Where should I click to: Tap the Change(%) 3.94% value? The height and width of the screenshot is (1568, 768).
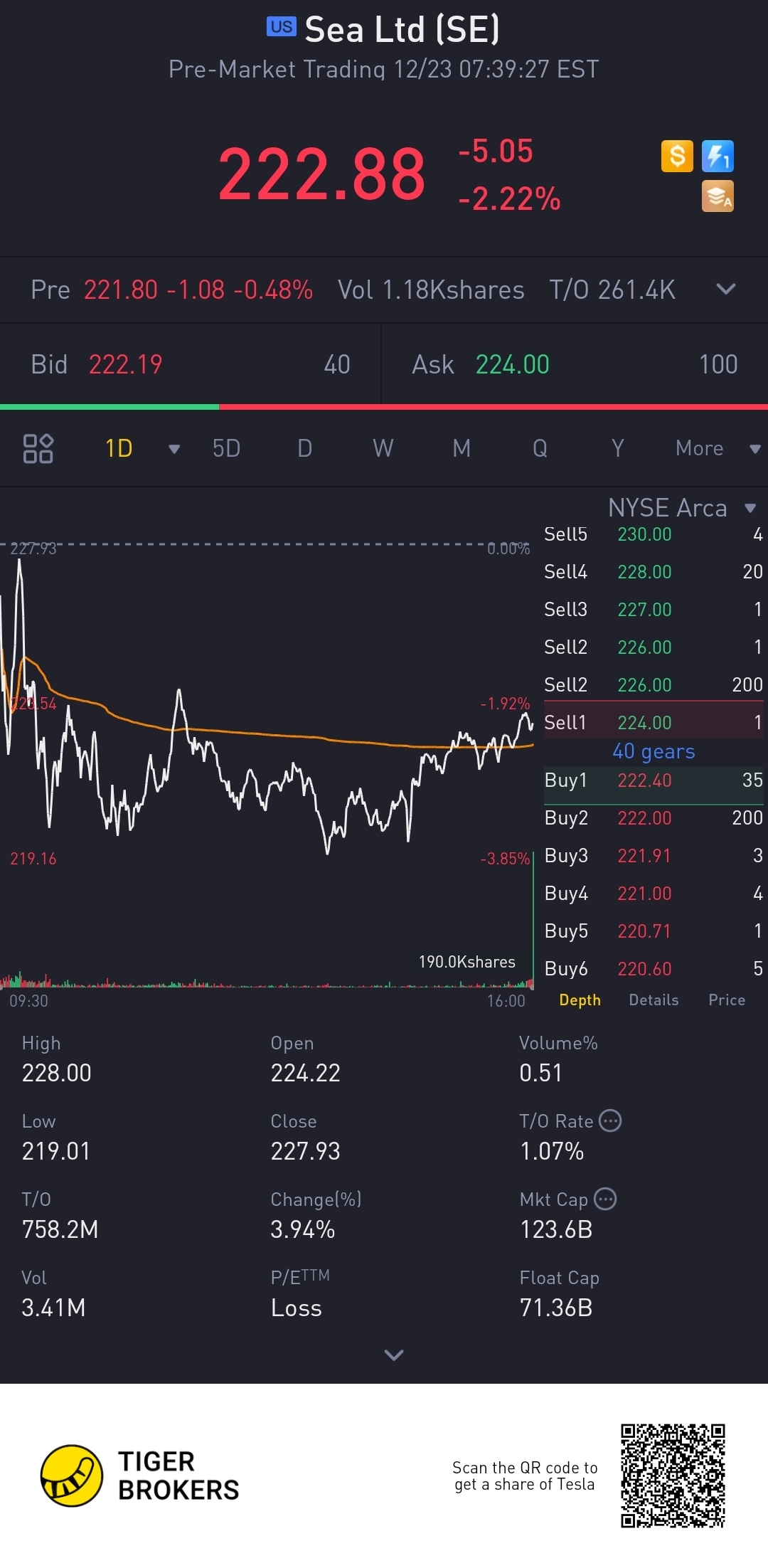tap(302, 1229)
